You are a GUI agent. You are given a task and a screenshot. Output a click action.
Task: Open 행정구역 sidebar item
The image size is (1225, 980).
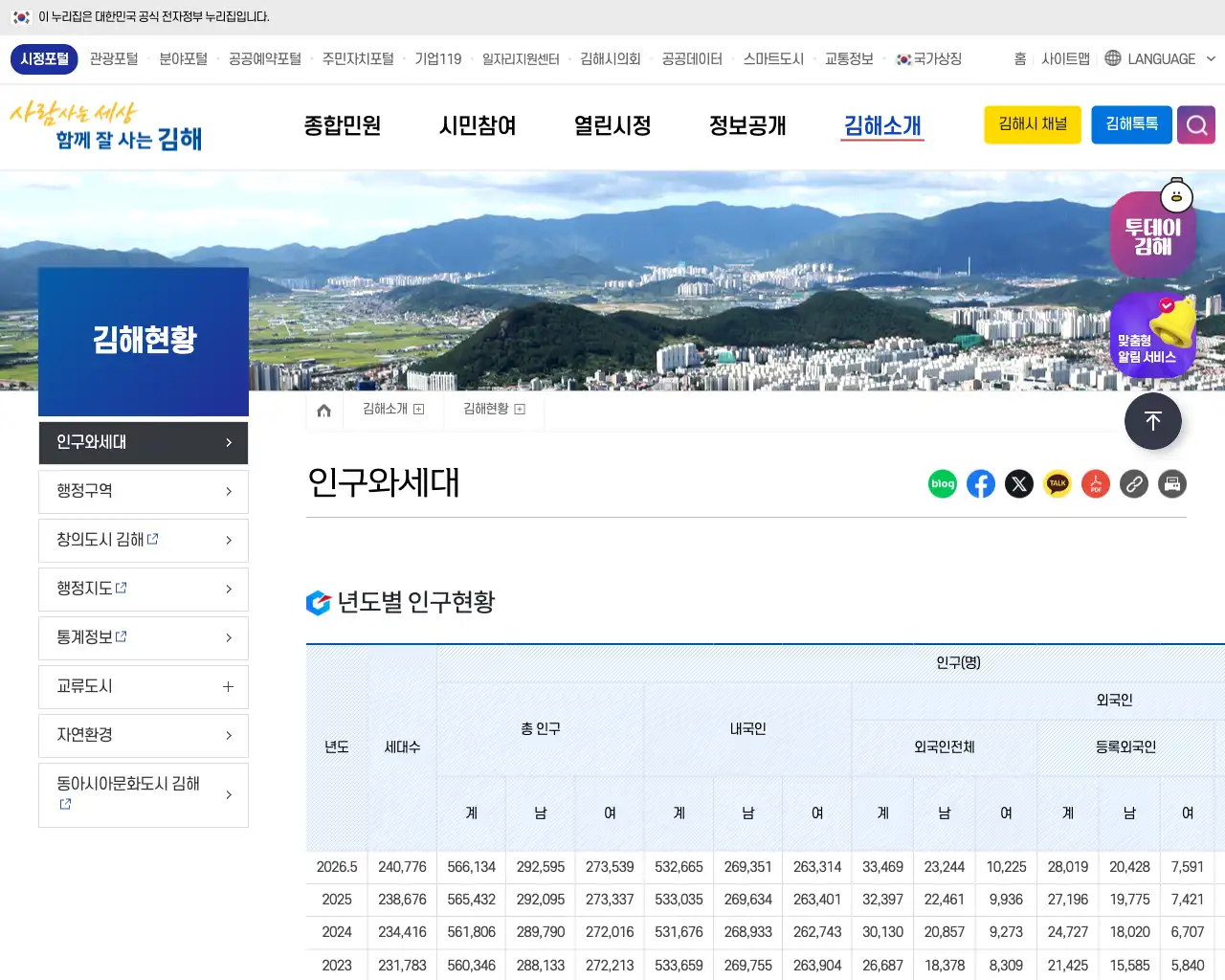point(144,492)
